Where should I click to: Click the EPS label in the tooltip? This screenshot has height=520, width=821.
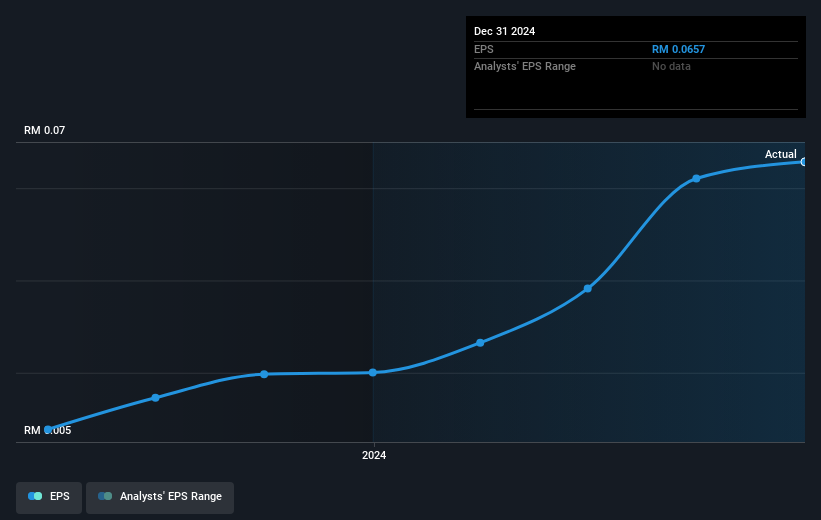[x=483, y=49]
